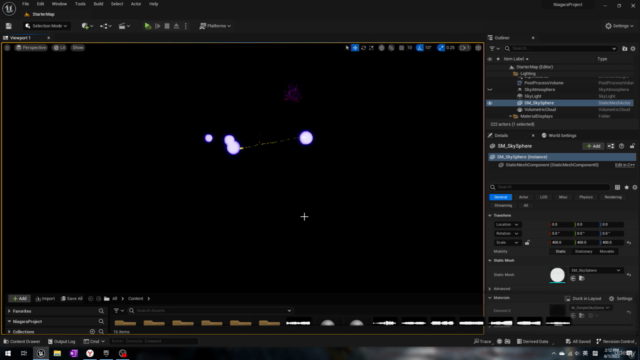Click the green Play button in toolbar
This screenshot has width=640, height=360.
[x=147, y=26]
